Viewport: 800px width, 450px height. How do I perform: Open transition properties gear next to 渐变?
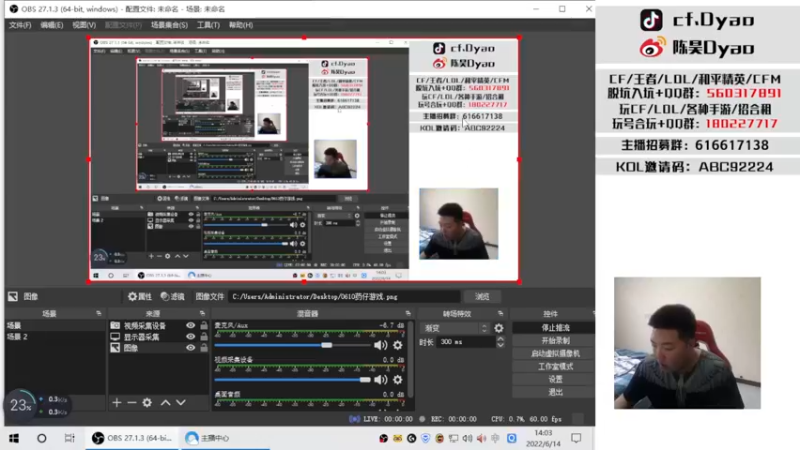(499, 328)
